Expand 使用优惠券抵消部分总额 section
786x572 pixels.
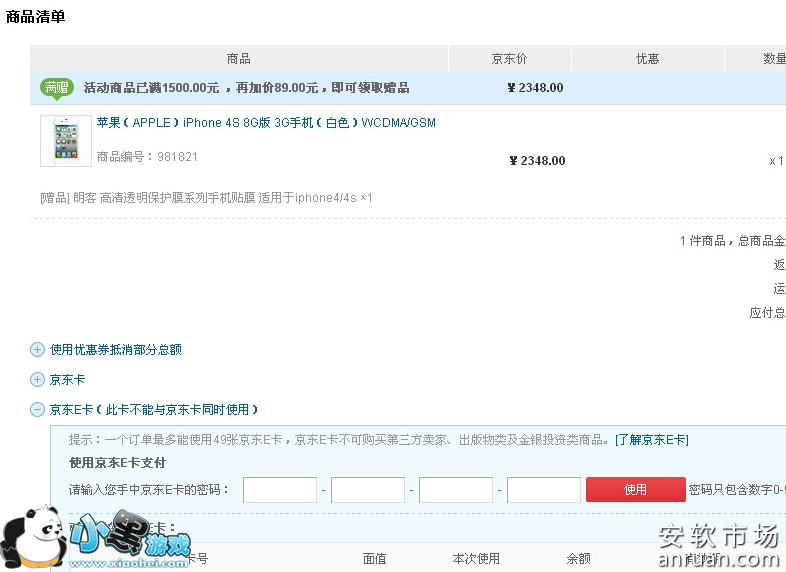pyautogui.click(x=38, y=349)
